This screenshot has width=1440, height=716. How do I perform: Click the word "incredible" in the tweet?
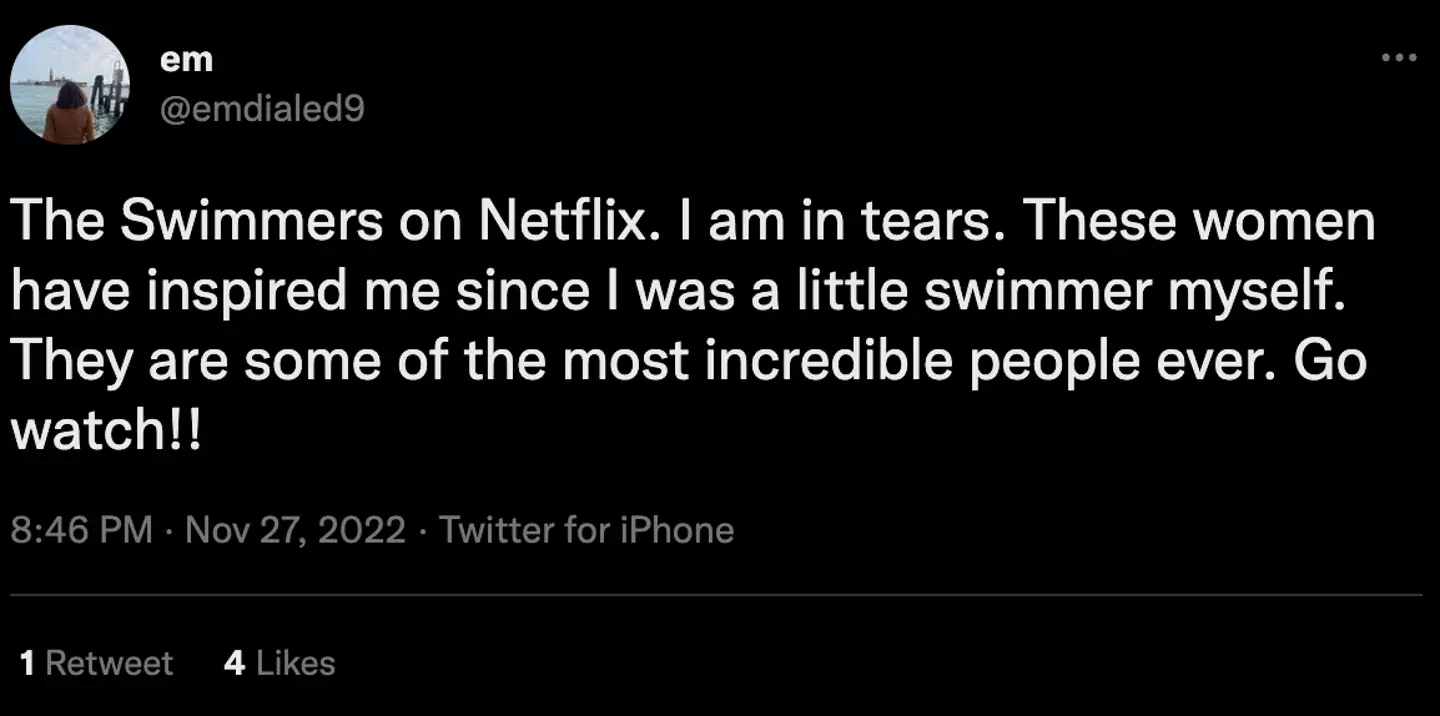pyautogui.click(x=829, y=361)
